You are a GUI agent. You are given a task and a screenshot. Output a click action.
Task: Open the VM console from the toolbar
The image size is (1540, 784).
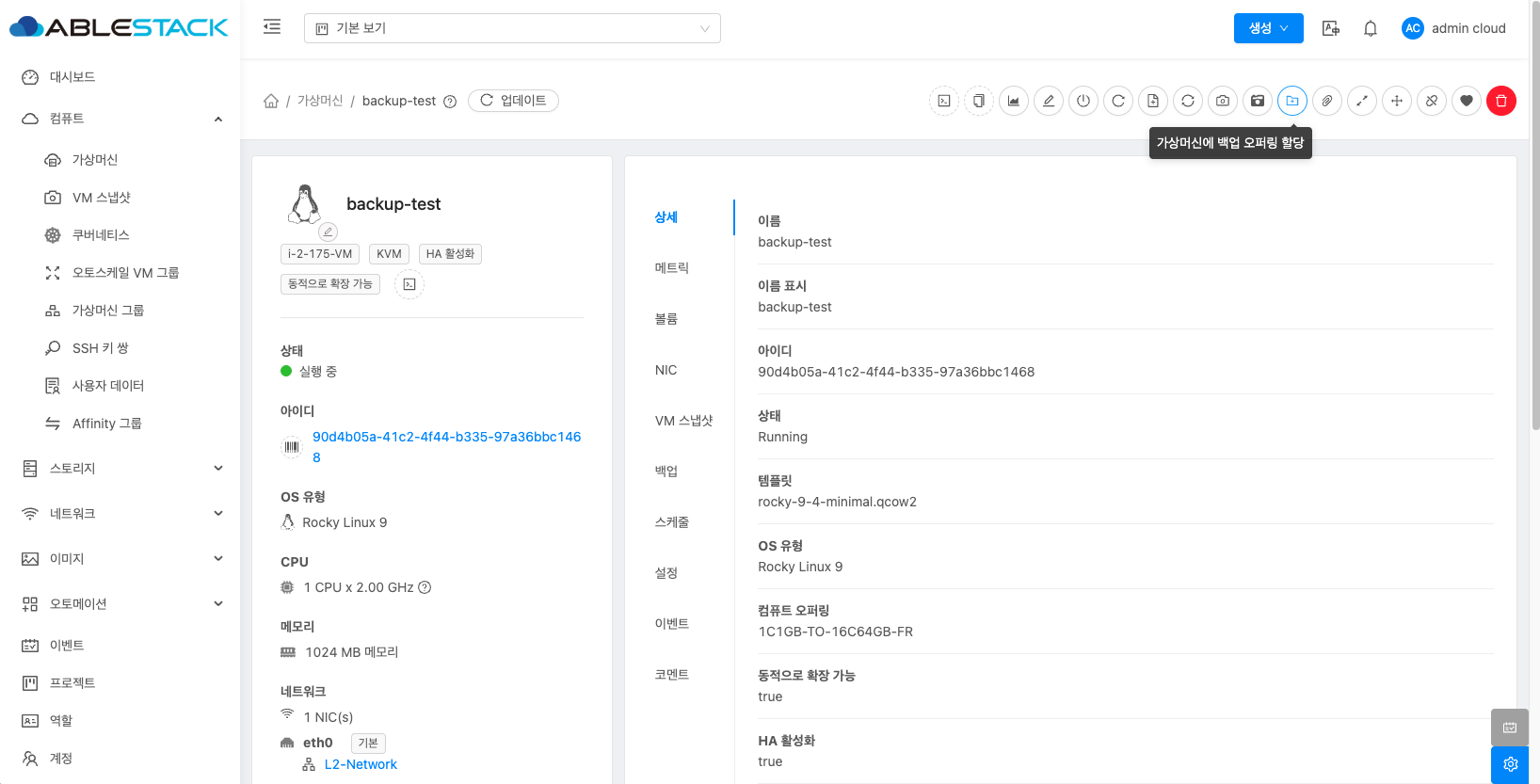click(944, 101)
